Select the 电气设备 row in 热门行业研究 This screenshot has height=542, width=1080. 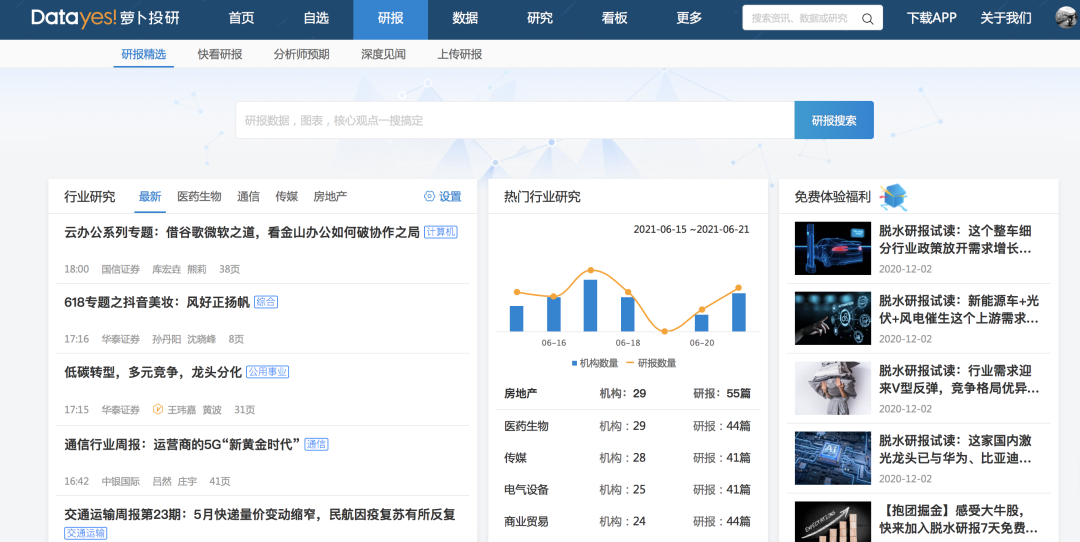pyautogui.click(x=627, y=490)
